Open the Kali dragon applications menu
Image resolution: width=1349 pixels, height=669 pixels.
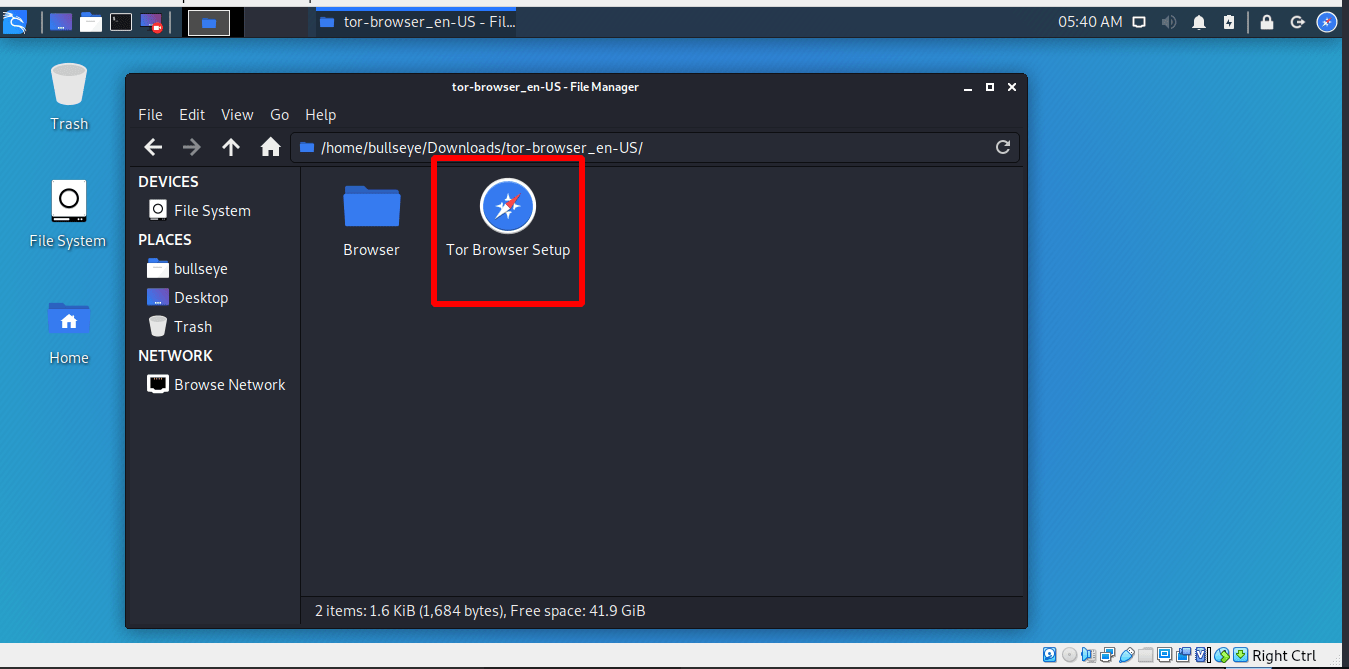[15, 22]
